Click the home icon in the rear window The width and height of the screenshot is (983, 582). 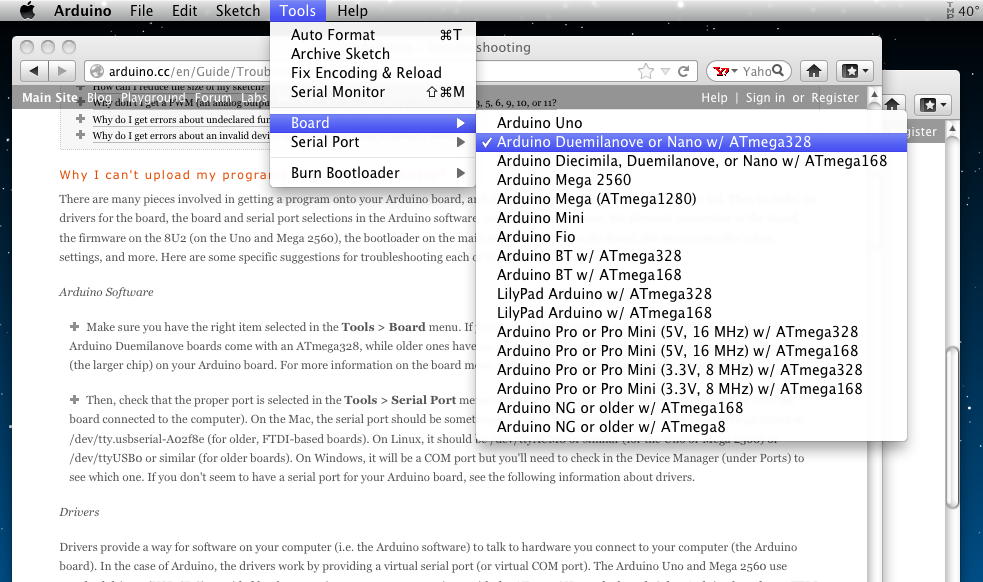click(891, 104)
